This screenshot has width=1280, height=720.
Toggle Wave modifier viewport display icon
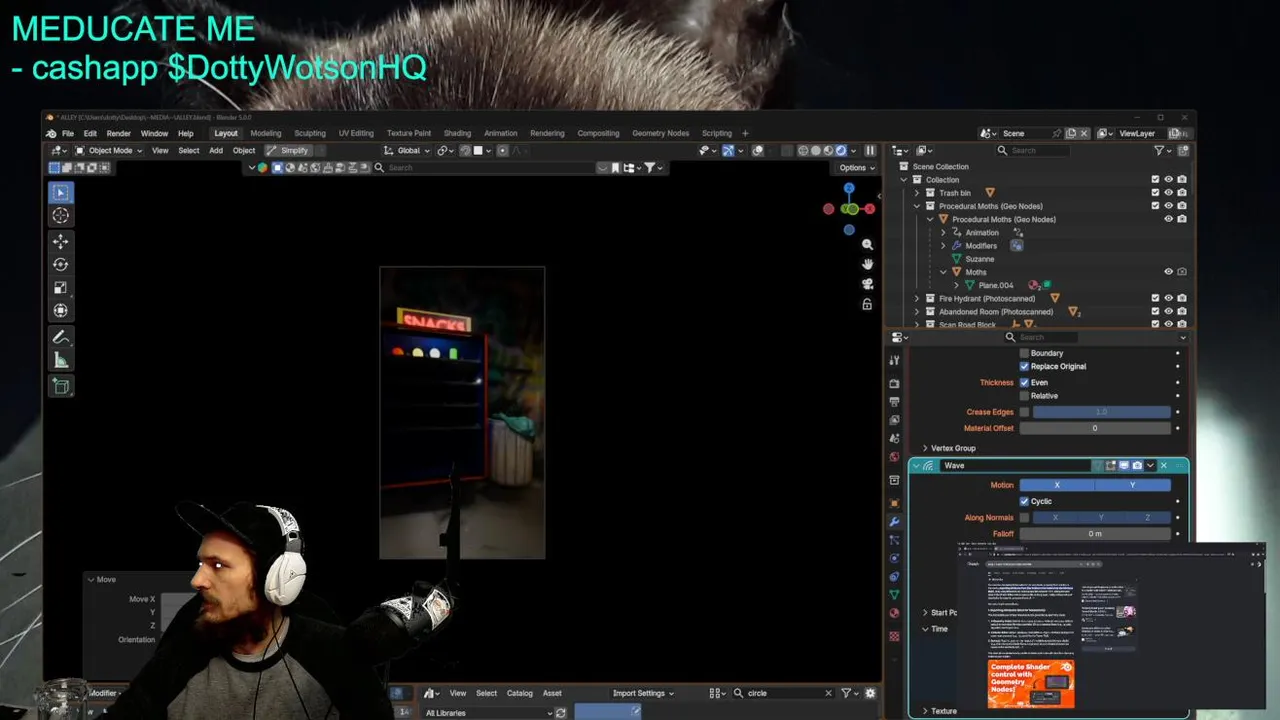pyautogui.click(x=1124, y=465)
